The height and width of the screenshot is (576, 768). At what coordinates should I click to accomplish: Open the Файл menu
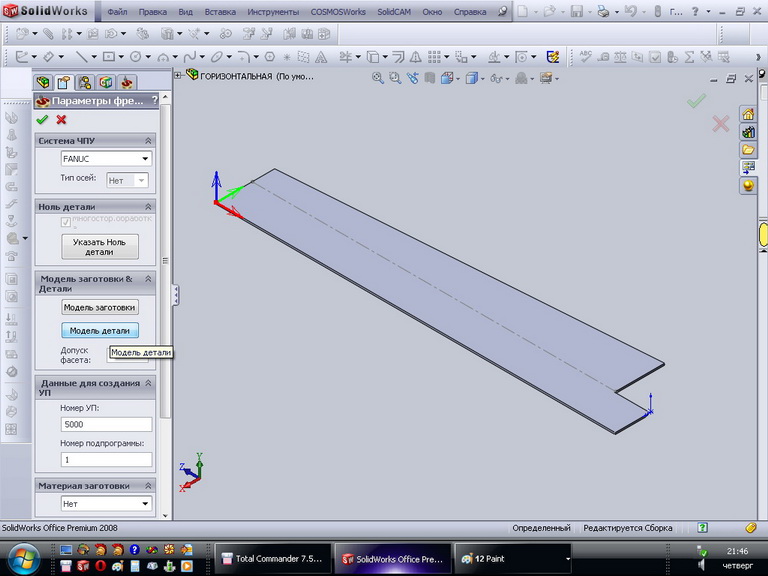[118, 12]
